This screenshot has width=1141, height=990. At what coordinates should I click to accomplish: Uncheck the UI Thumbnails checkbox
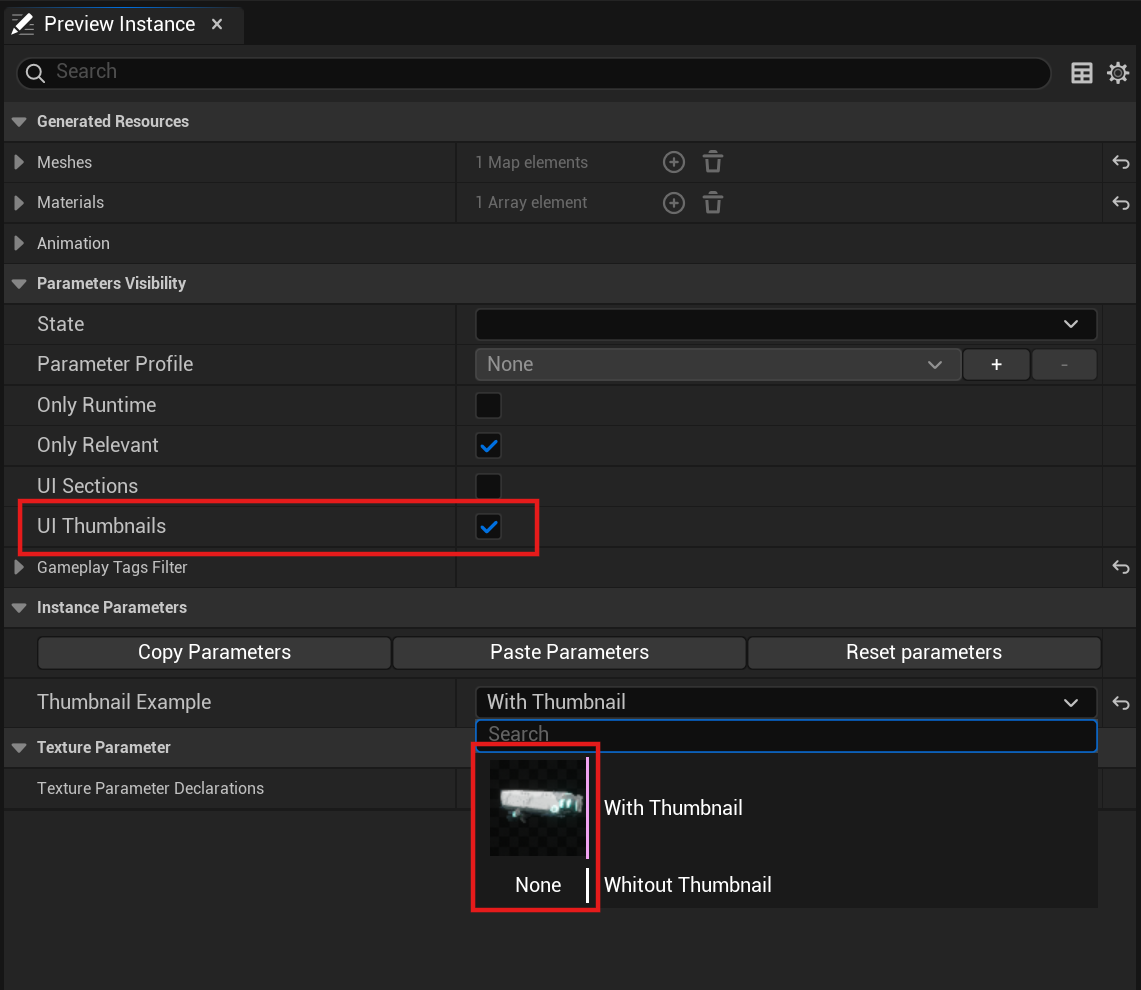point(488,526)
